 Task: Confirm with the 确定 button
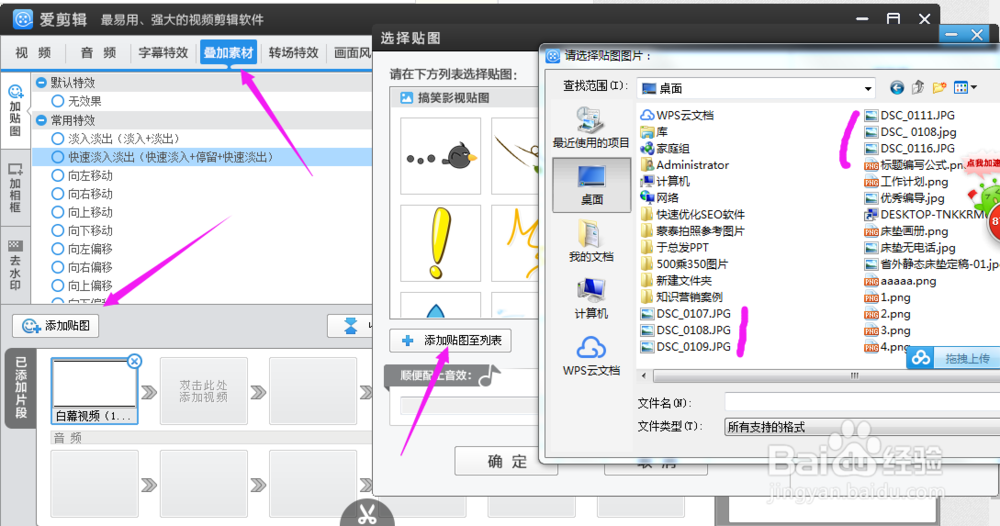[x=506, y=462]
